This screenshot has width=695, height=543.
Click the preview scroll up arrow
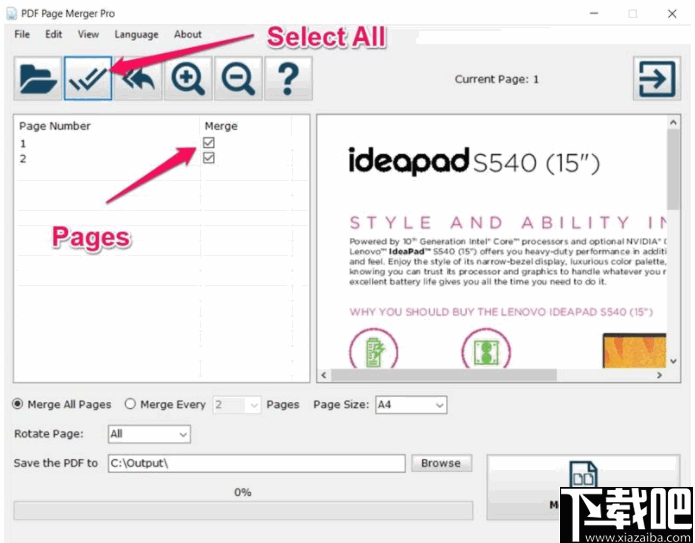pyautogui.click(x=673, y=122)
